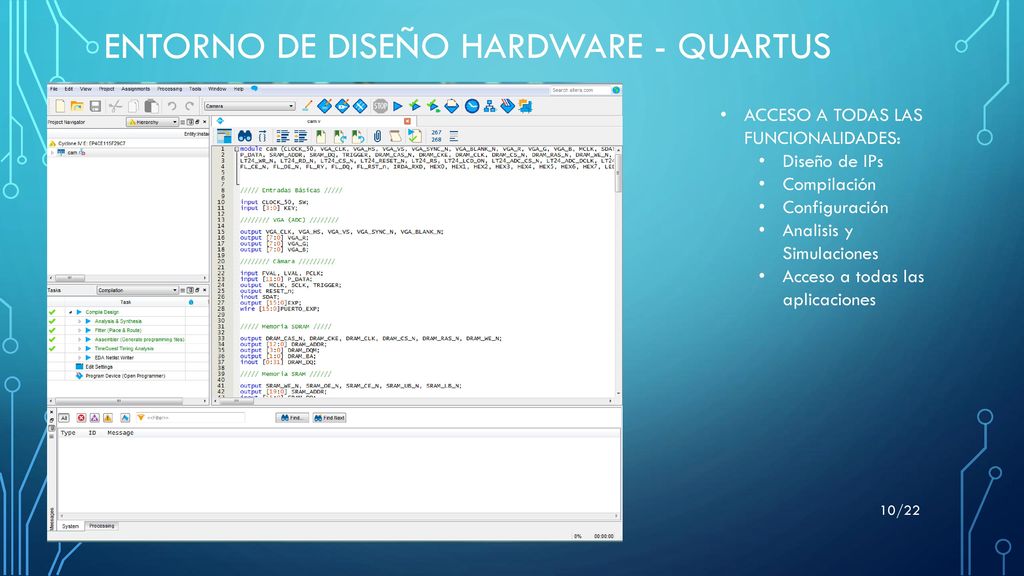Image resolution: width=1024 pixels, height=576 pixels.
Task: Click the Save icon in the toolbar
Action: (95, 106)
